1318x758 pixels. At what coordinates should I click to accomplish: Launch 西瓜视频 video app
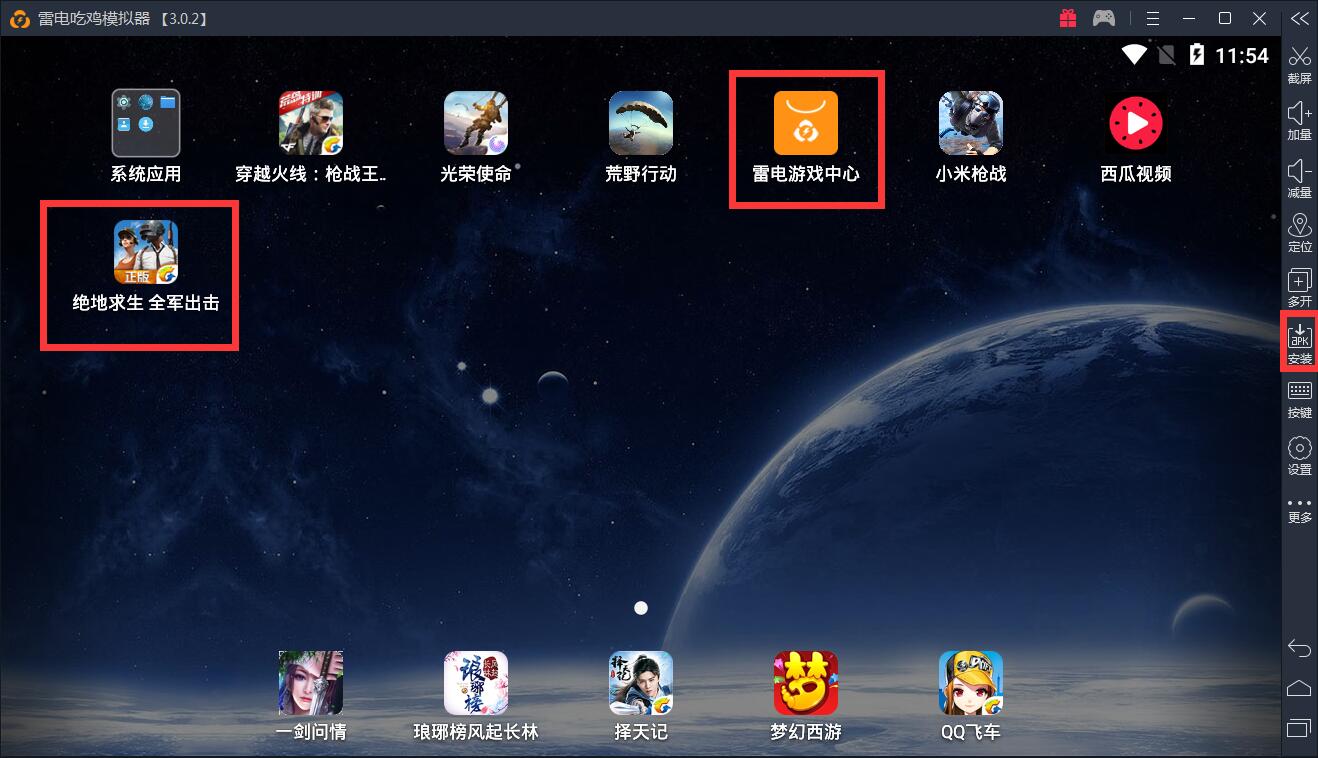click(1135, 124)
